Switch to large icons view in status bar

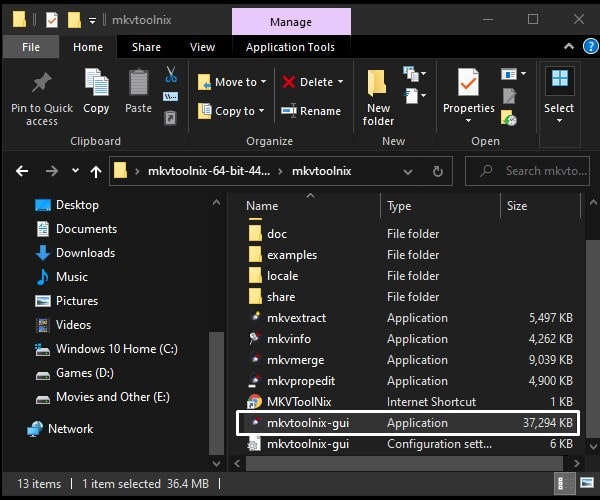pos(587,483)
